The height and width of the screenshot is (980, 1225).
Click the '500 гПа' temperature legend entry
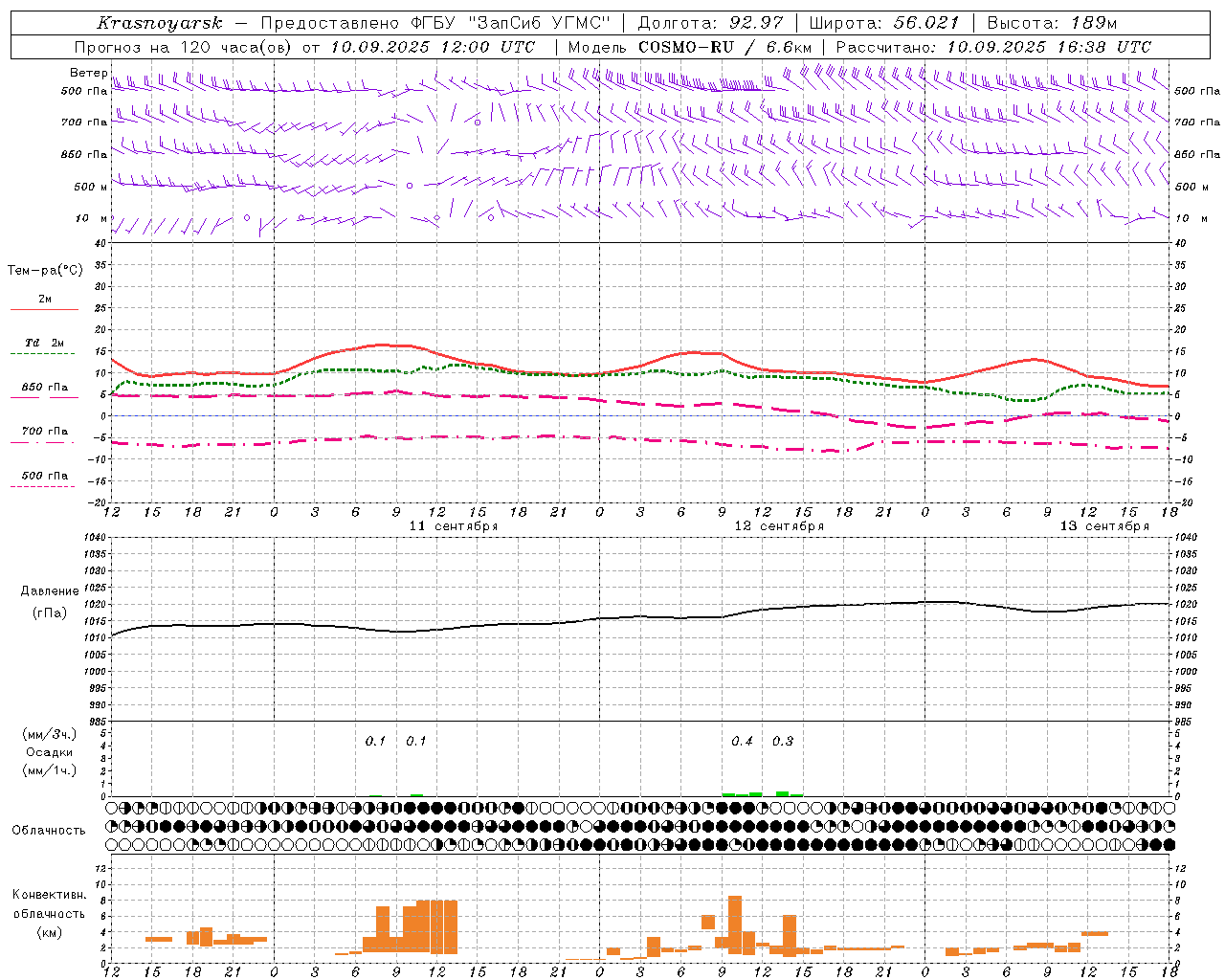click(45, 476)
